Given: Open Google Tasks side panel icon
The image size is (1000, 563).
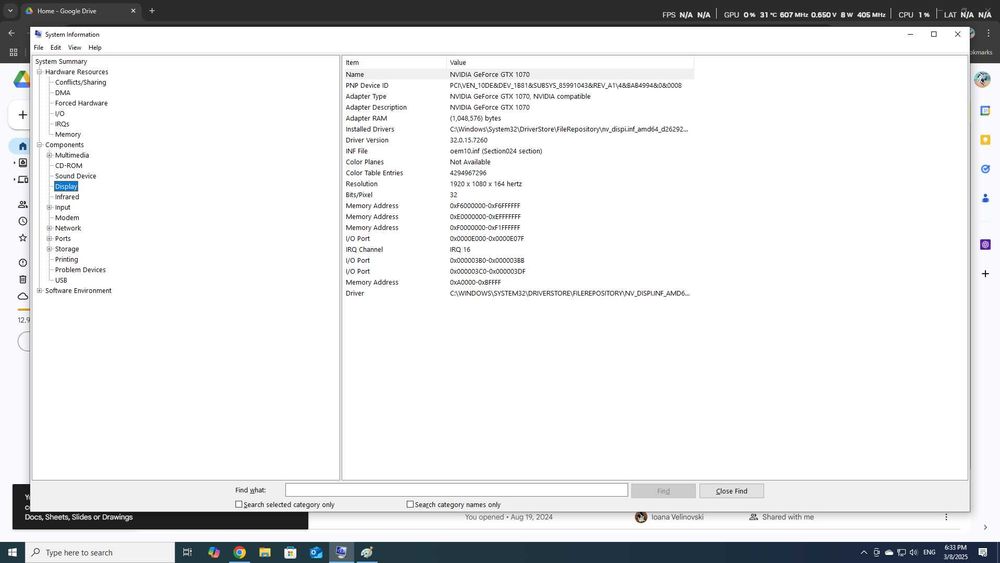Looking at the screenshot, I should pos(985,169).
